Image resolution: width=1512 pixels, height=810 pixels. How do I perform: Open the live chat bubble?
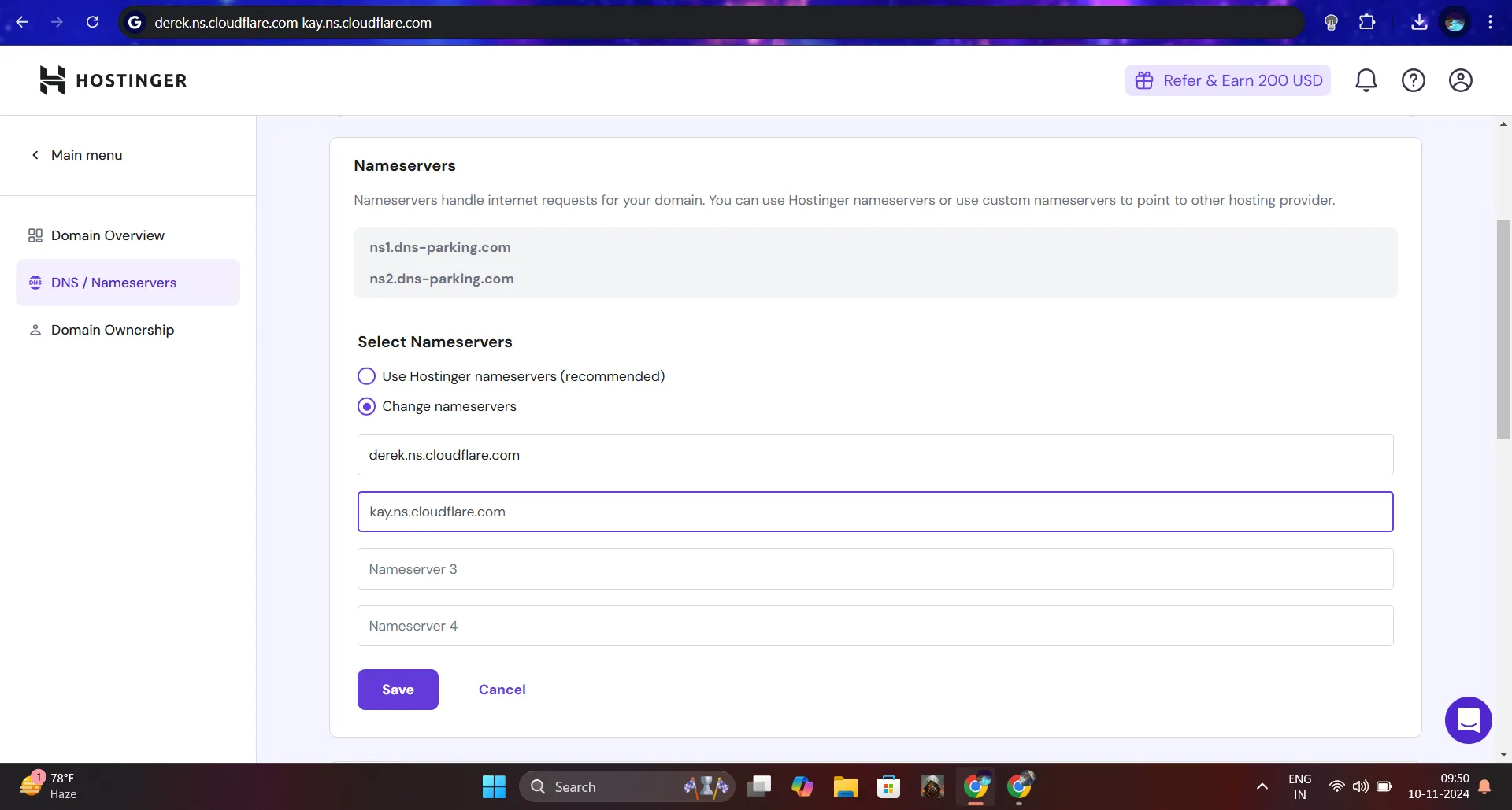coord(1469,720)
